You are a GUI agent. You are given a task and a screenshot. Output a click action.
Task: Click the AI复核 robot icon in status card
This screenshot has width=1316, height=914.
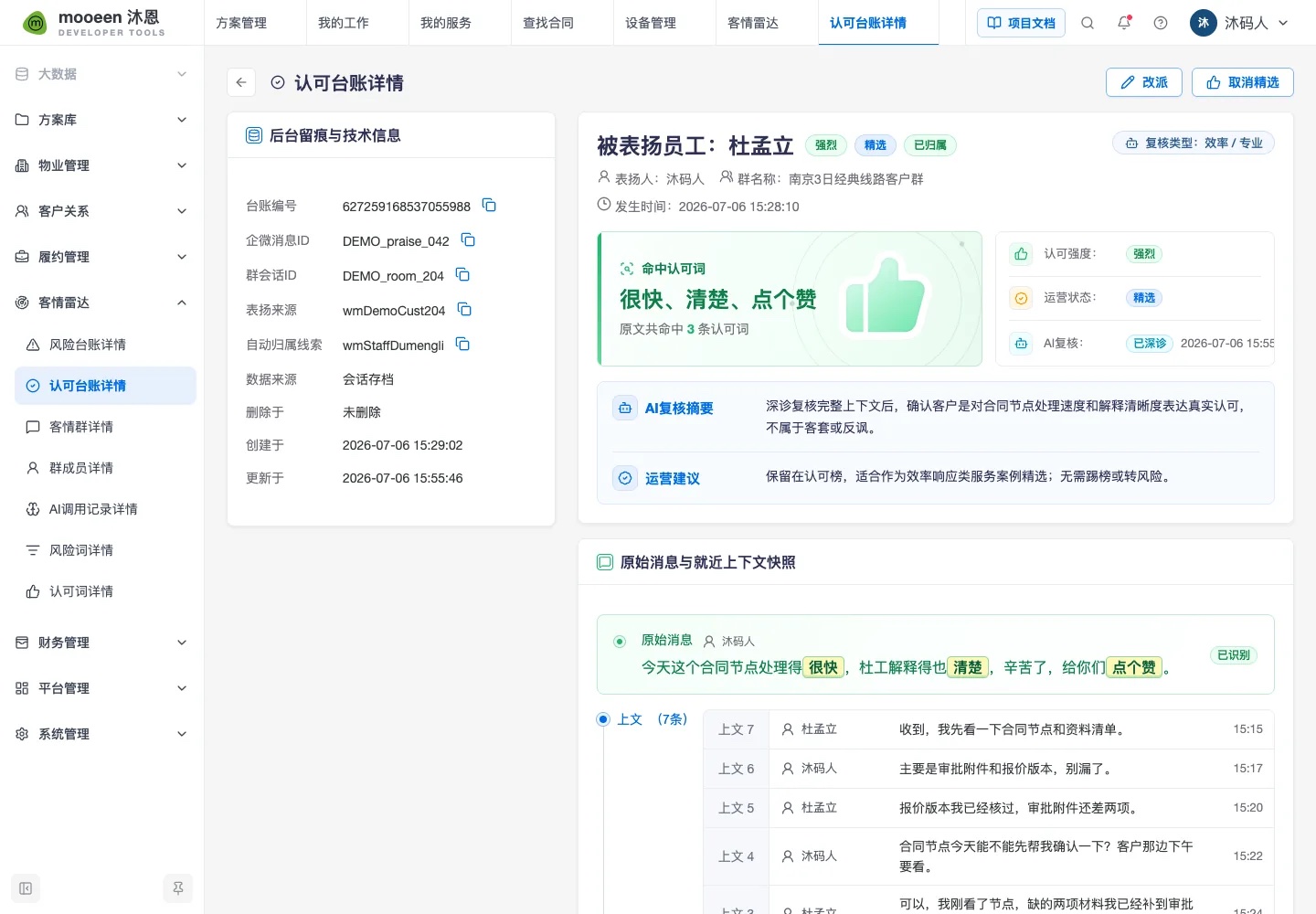pos(1022,344)
